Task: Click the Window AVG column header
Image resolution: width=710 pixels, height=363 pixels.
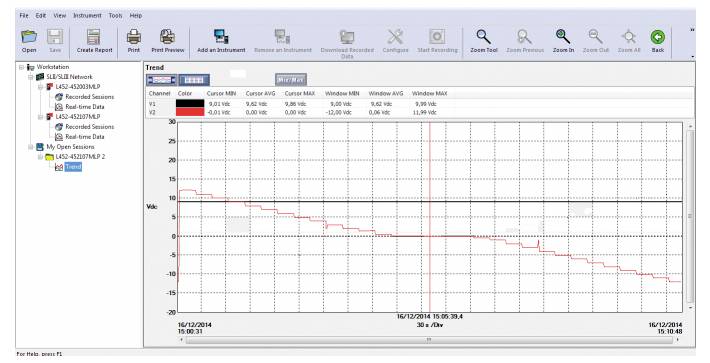Action: (385, 93)
